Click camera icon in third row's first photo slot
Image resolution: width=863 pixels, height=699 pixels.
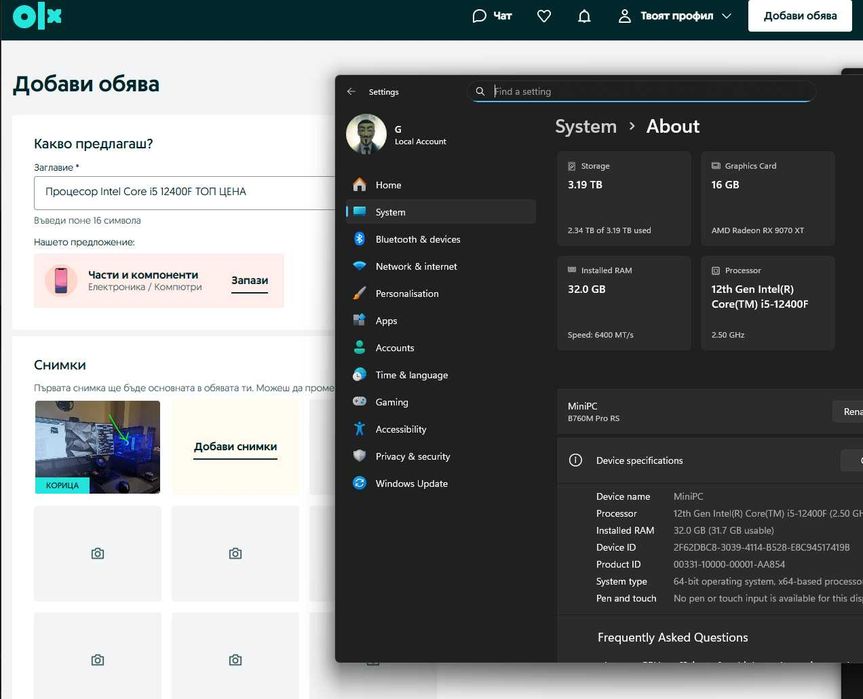pos(97,659)
